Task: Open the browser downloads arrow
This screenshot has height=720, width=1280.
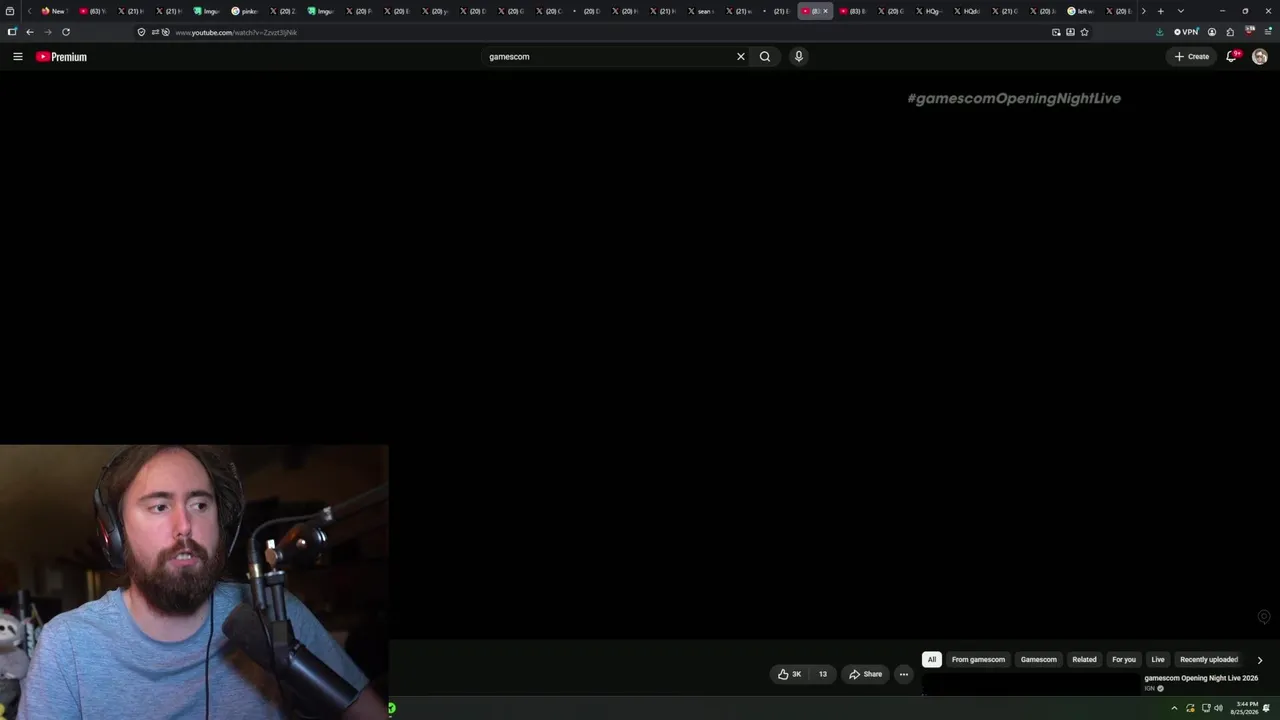Action: (1159, 32)
